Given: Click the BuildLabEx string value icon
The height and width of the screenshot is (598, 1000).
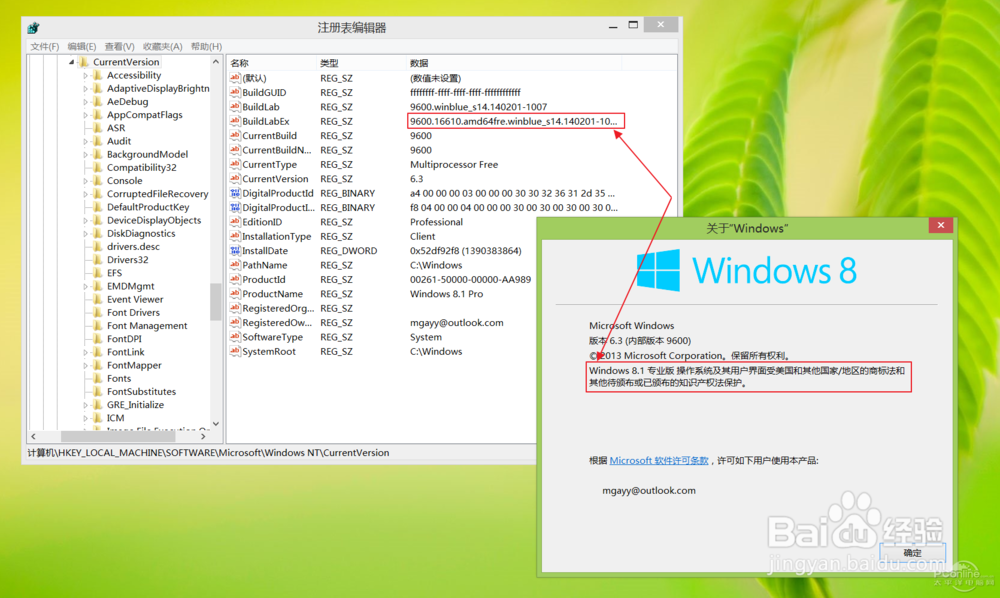Looking at the screenshot, I should (235, 121).
